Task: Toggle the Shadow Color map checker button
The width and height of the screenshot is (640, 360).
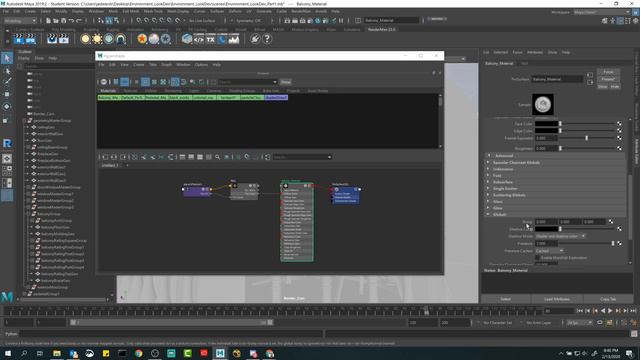Action: pos(619,229)
